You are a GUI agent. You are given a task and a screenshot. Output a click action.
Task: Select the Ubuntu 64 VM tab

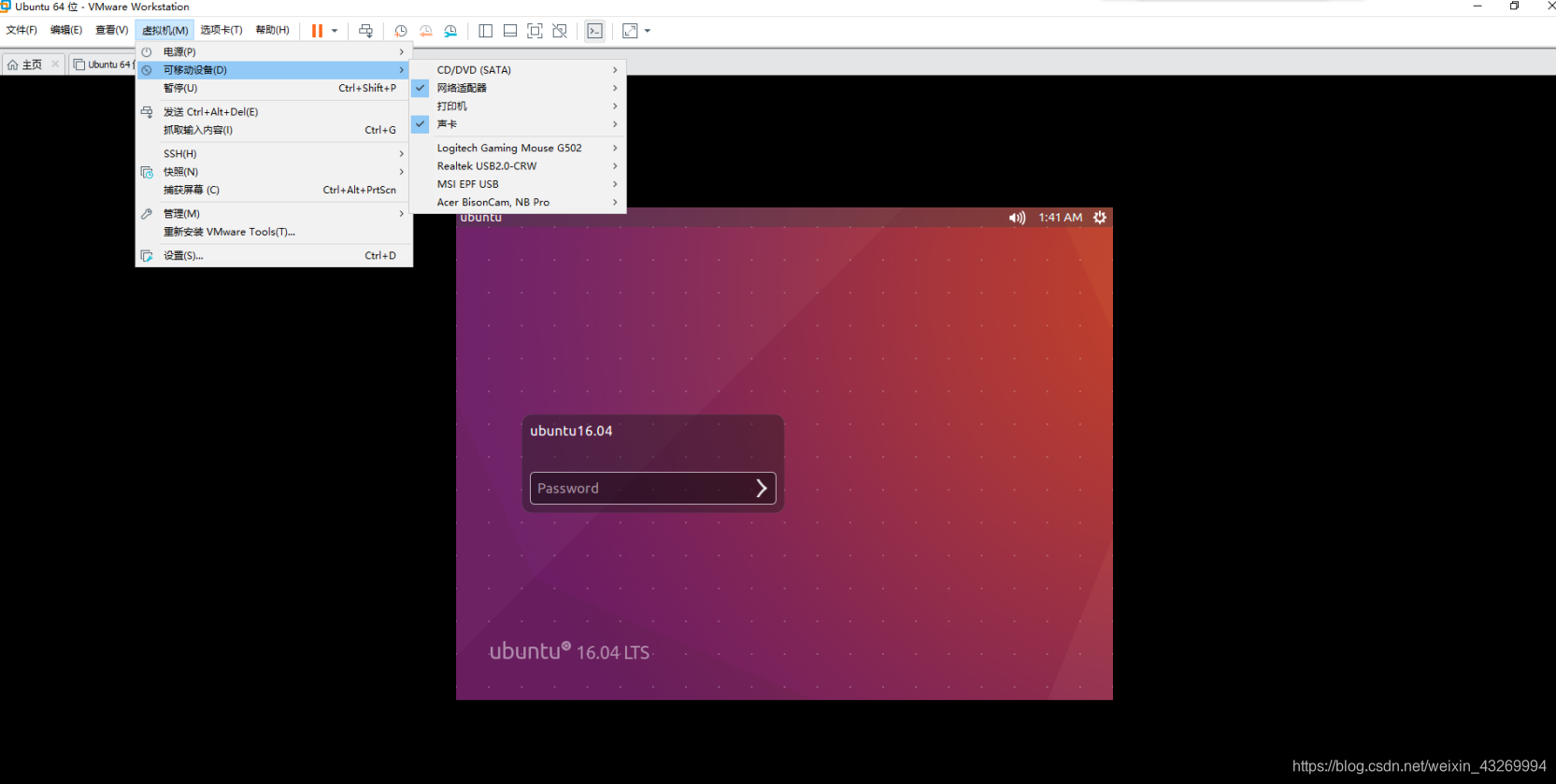(x=103, y=64)
